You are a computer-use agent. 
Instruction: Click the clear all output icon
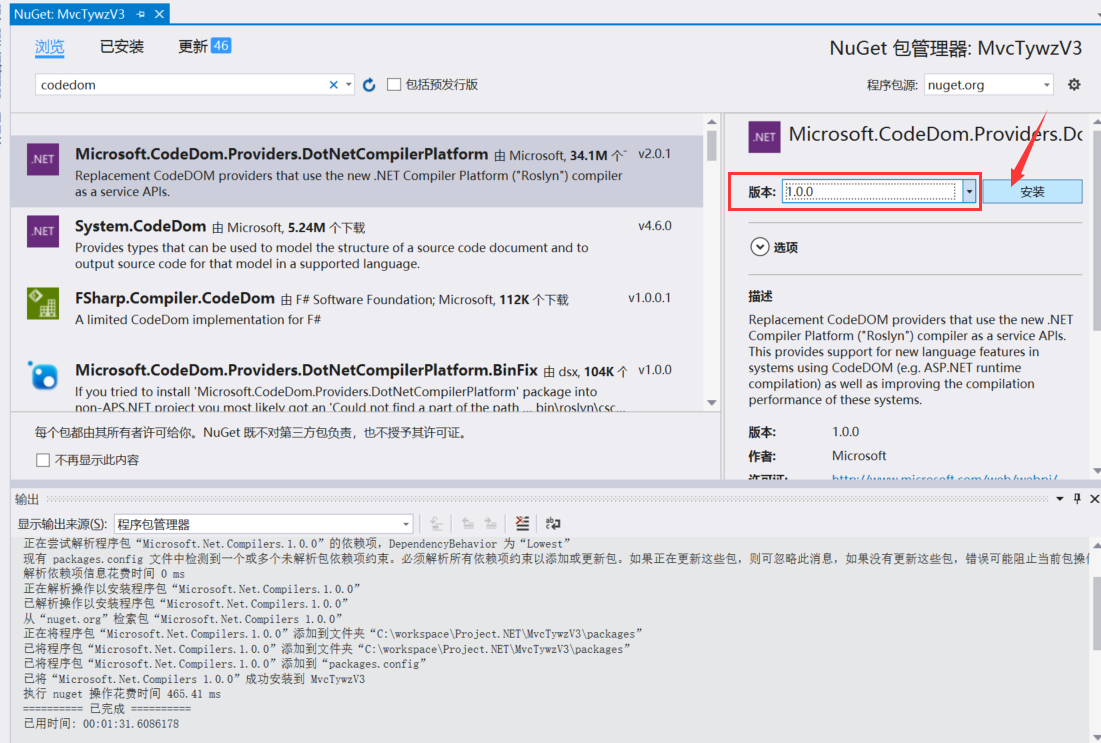point(522,523)
